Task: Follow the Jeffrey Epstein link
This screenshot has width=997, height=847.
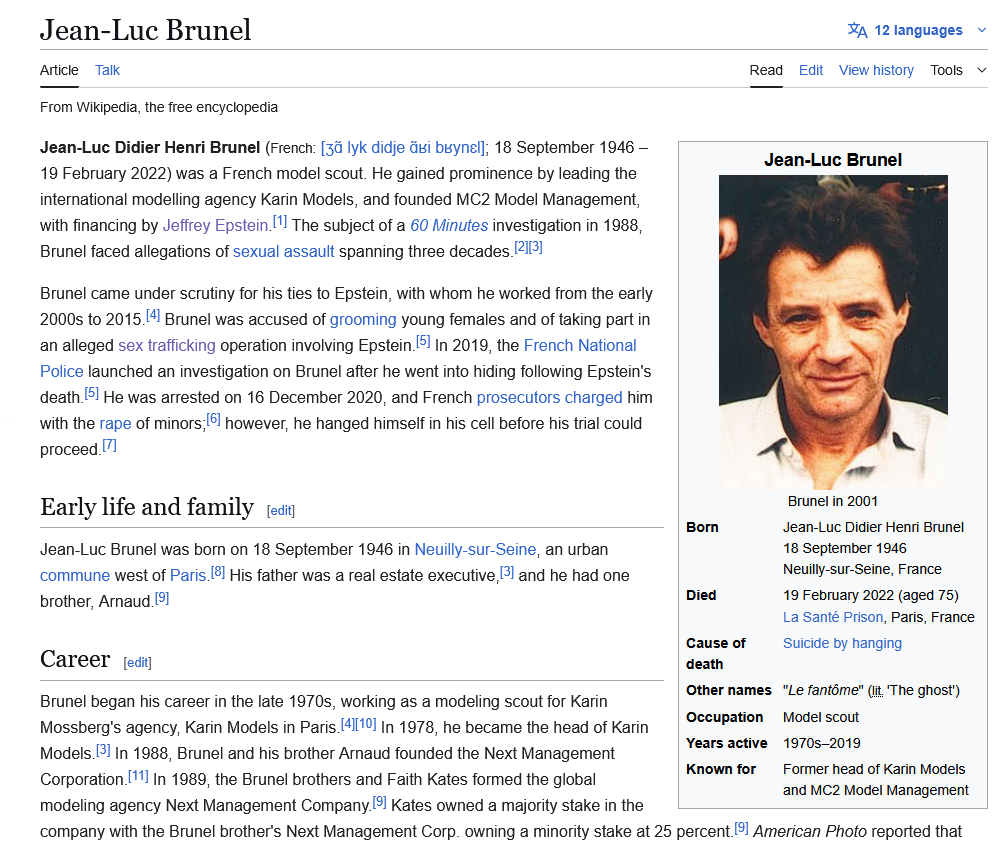Action: pos(216,226)
